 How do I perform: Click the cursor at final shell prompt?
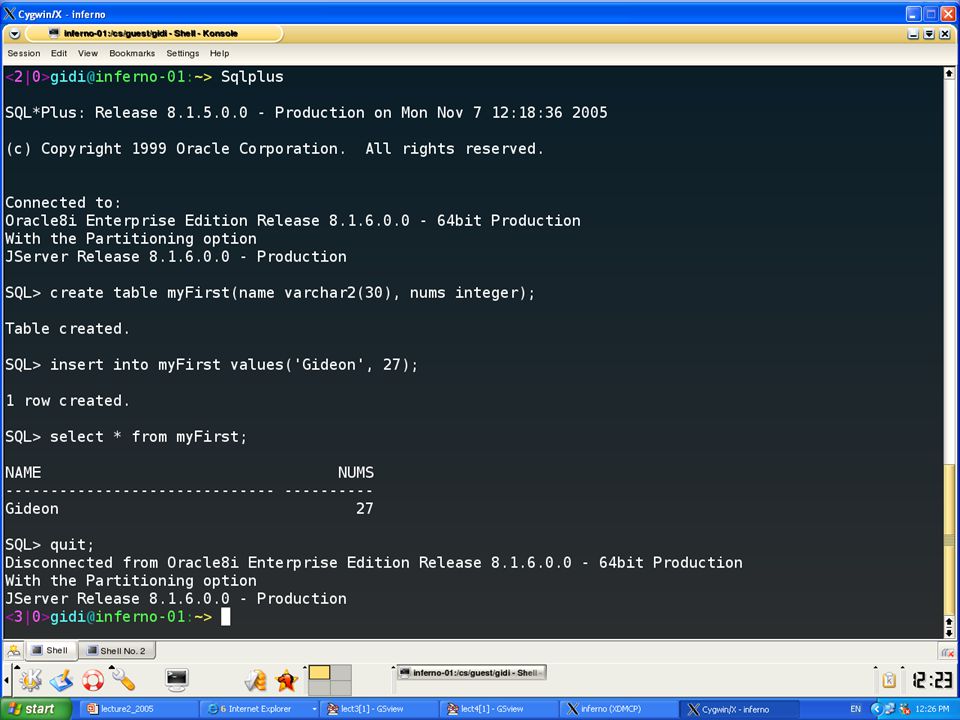point(225,617)
